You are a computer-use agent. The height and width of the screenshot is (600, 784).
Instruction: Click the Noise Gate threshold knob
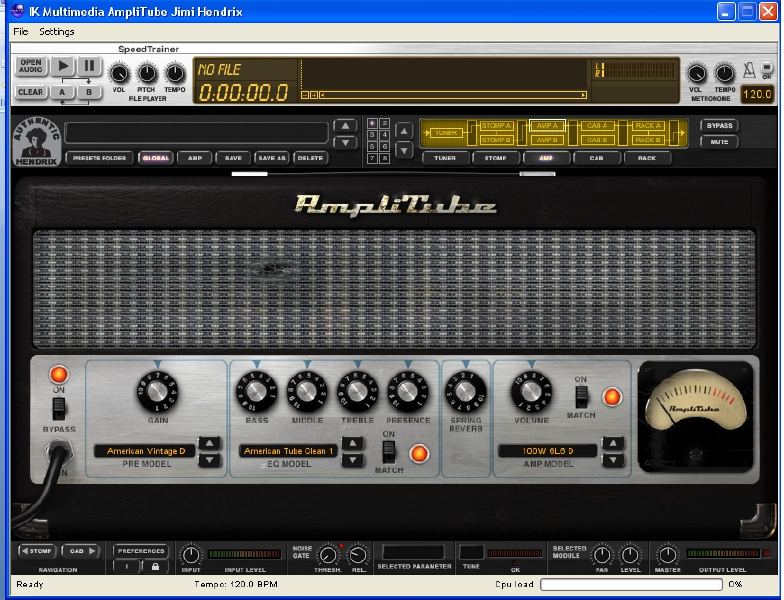click(327, 555)
